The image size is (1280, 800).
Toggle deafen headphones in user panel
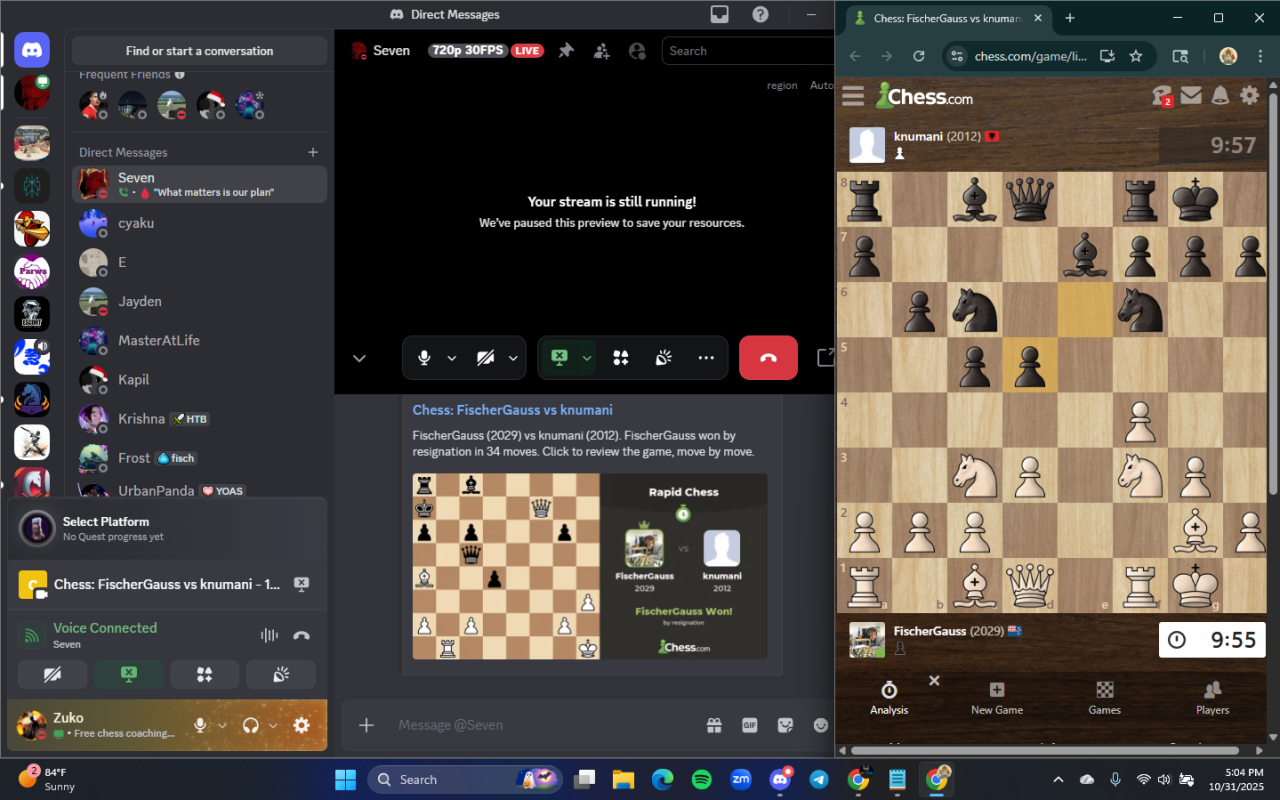point(251,725)
